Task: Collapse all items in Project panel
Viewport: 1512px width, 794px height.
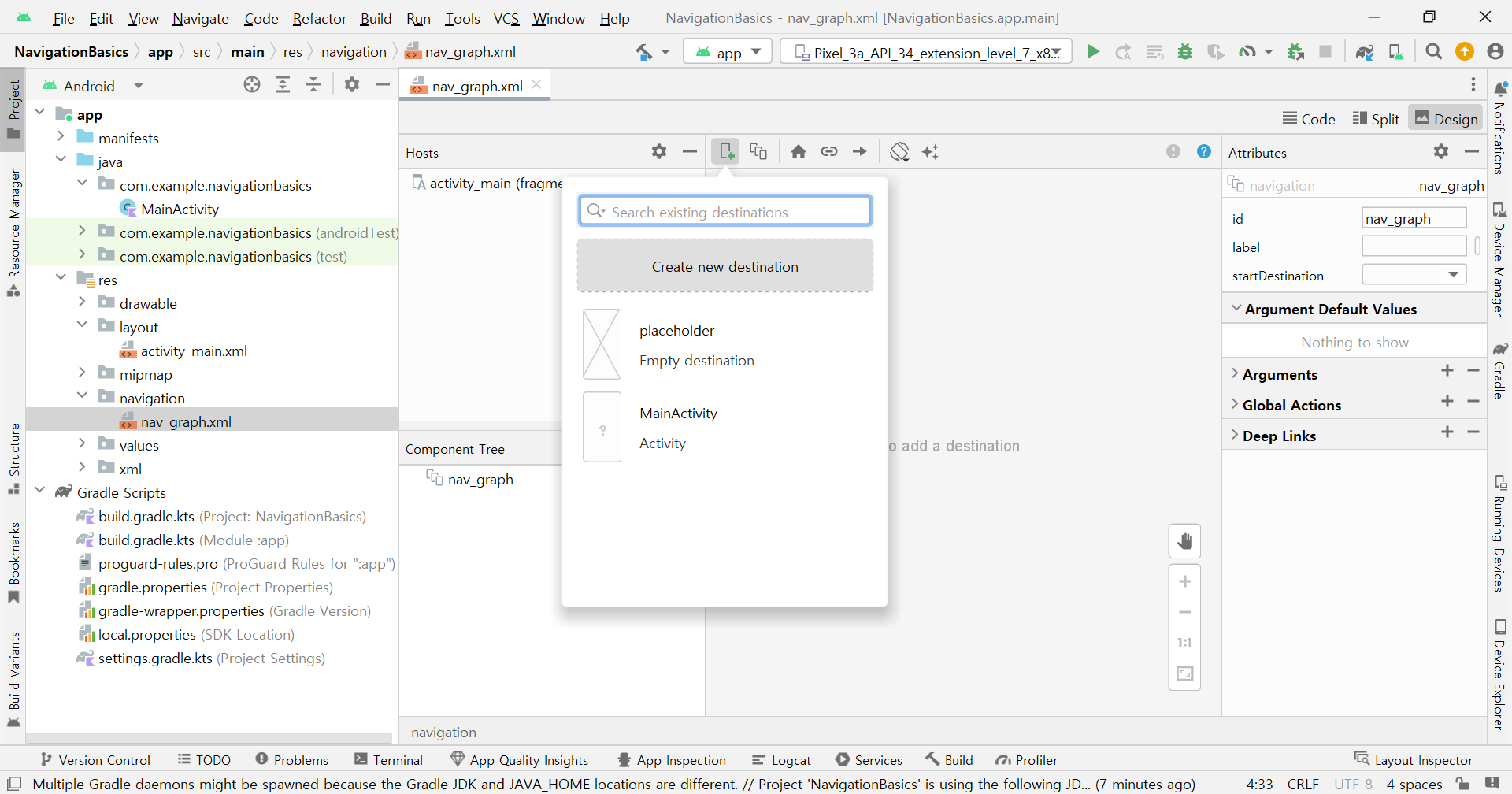Action: point(313,85)
